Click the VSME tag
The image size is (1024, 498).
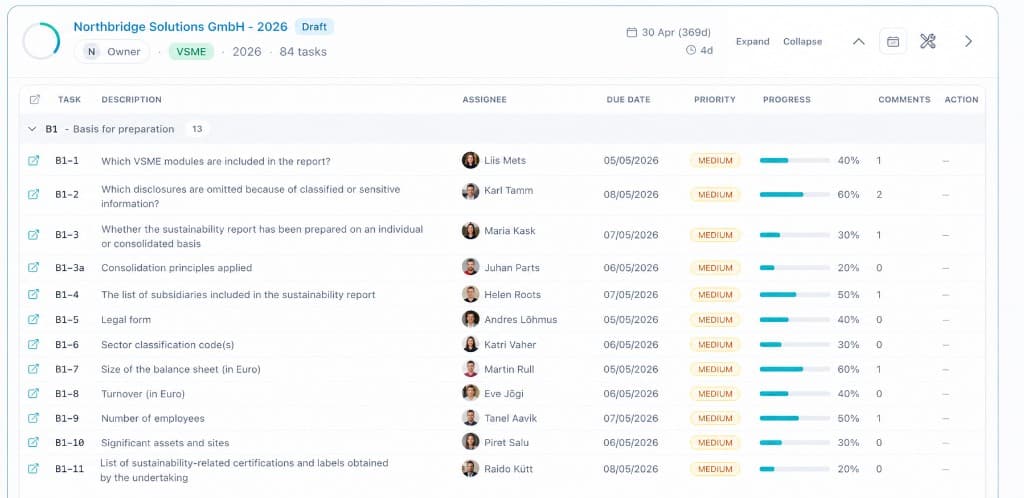point(191,52)
